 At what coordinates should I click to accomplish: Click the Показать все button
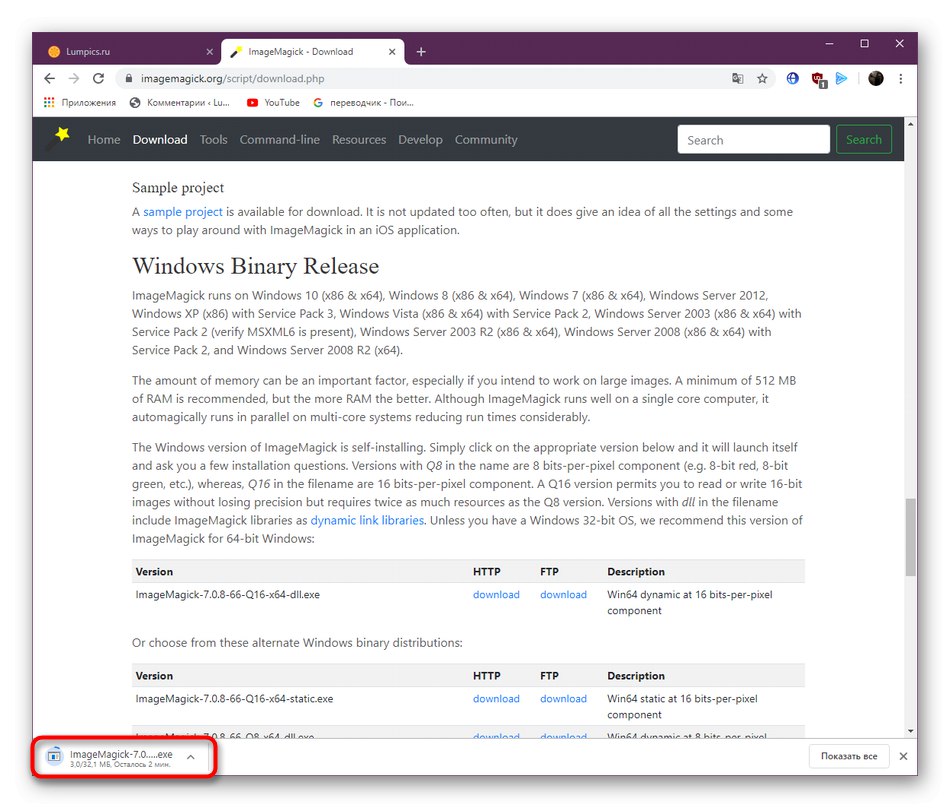tap(849, 756)
